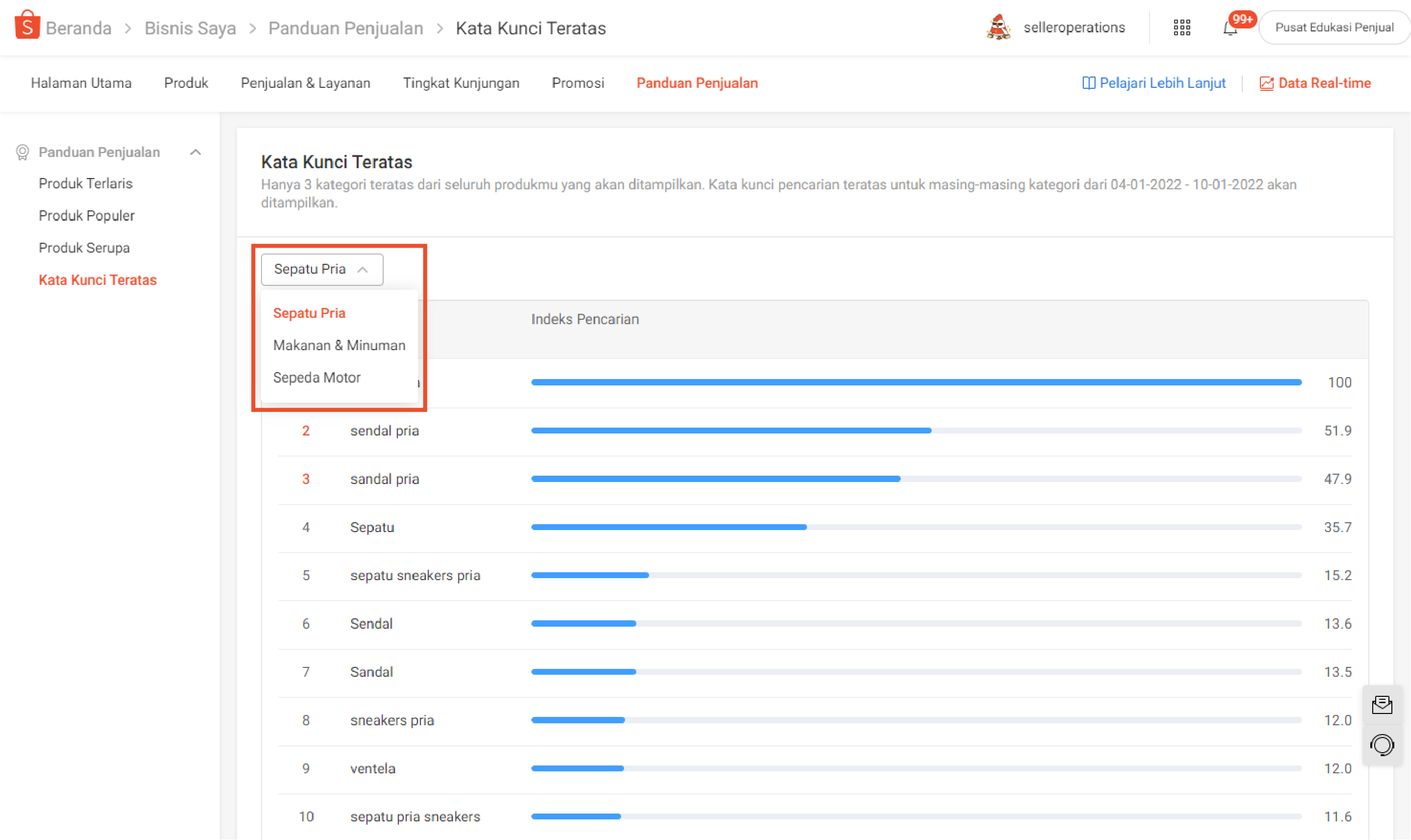Switch to the Tingkat Kunjungan tab
The width and height of the screenshot is (1411, 840).
[x=460, y=83]
